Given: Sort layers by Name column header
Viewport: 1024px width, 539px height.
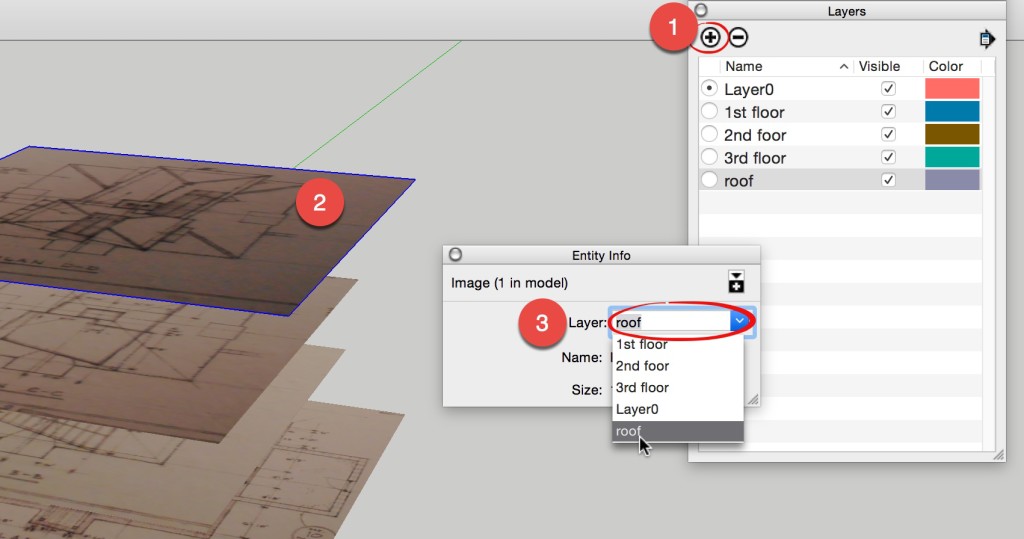Looking at the screenshot, I should (x=744, y=66).
